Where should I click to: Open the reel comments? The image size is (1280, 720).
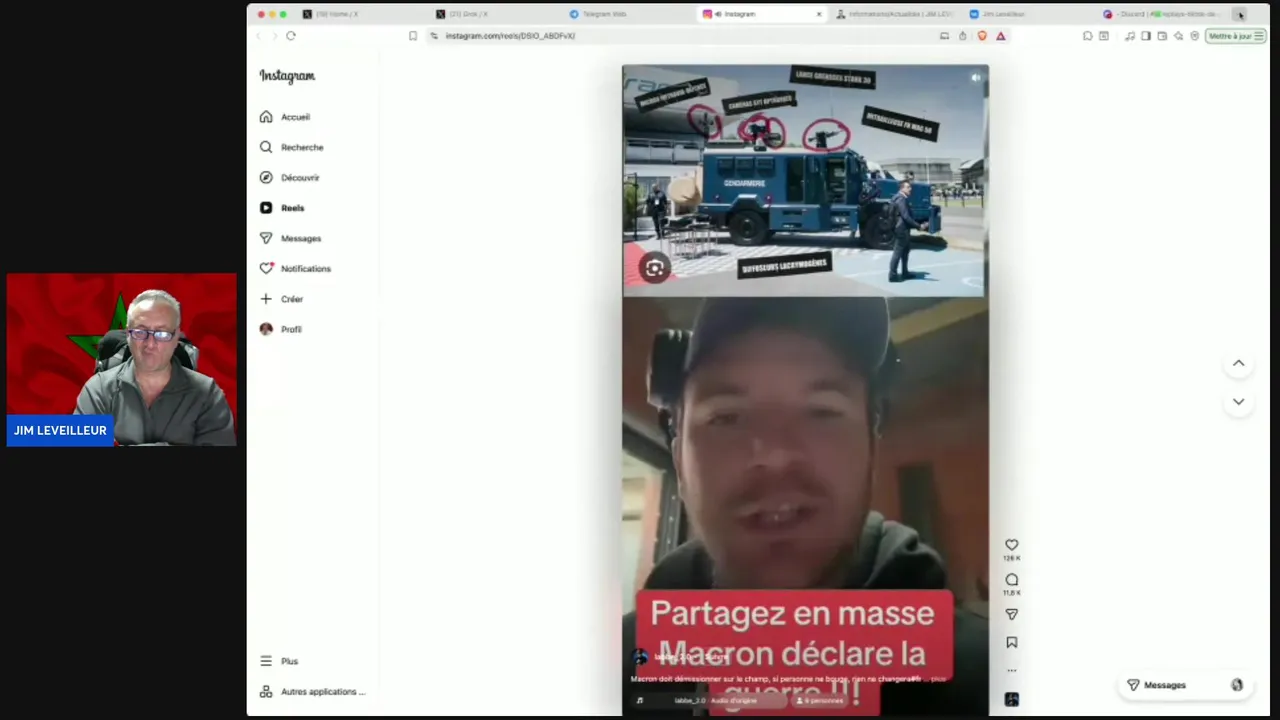coord(1011,580)
